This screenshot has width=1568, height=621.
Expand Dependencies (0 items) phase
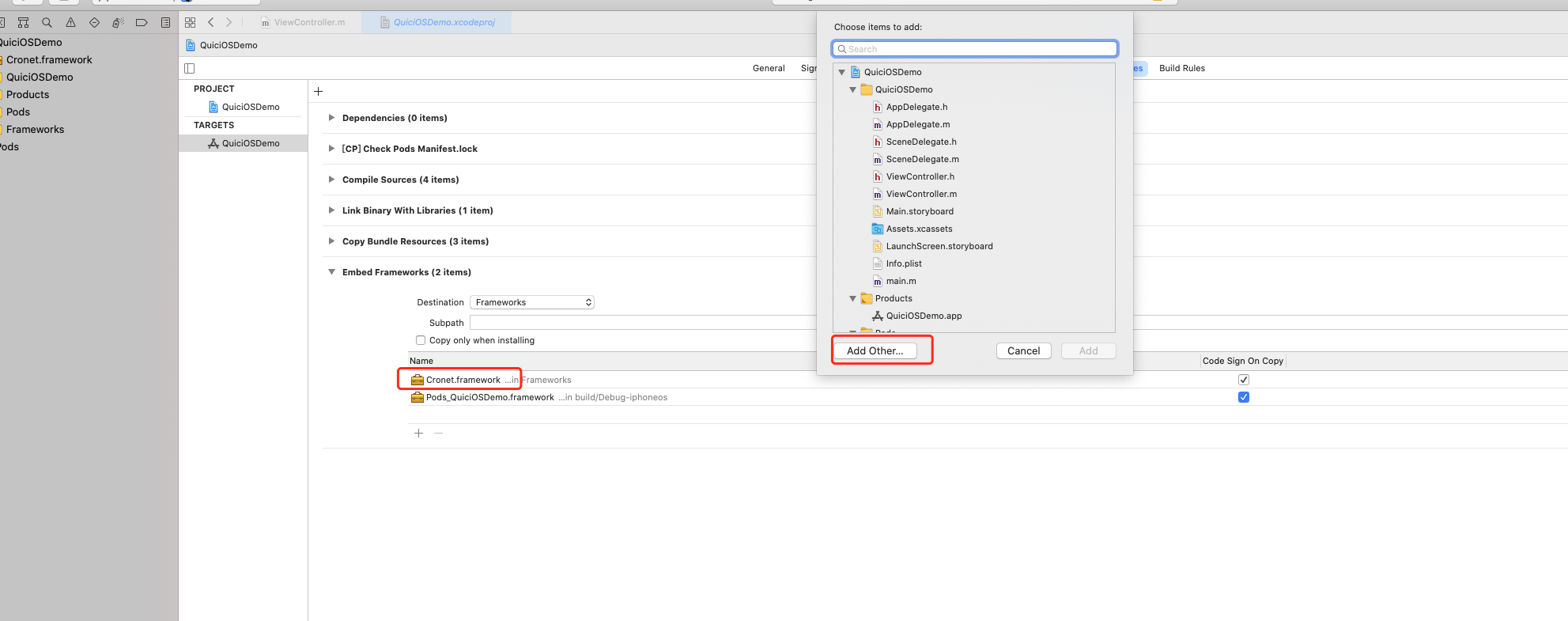(x=331, y=118)
